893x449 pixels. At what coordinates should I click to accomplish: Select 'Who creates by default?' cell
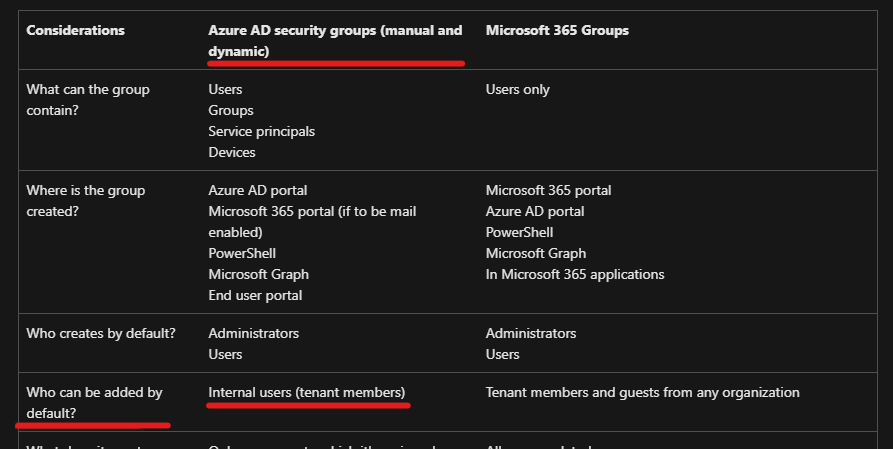pyautogui.click(x=101, y=333)
